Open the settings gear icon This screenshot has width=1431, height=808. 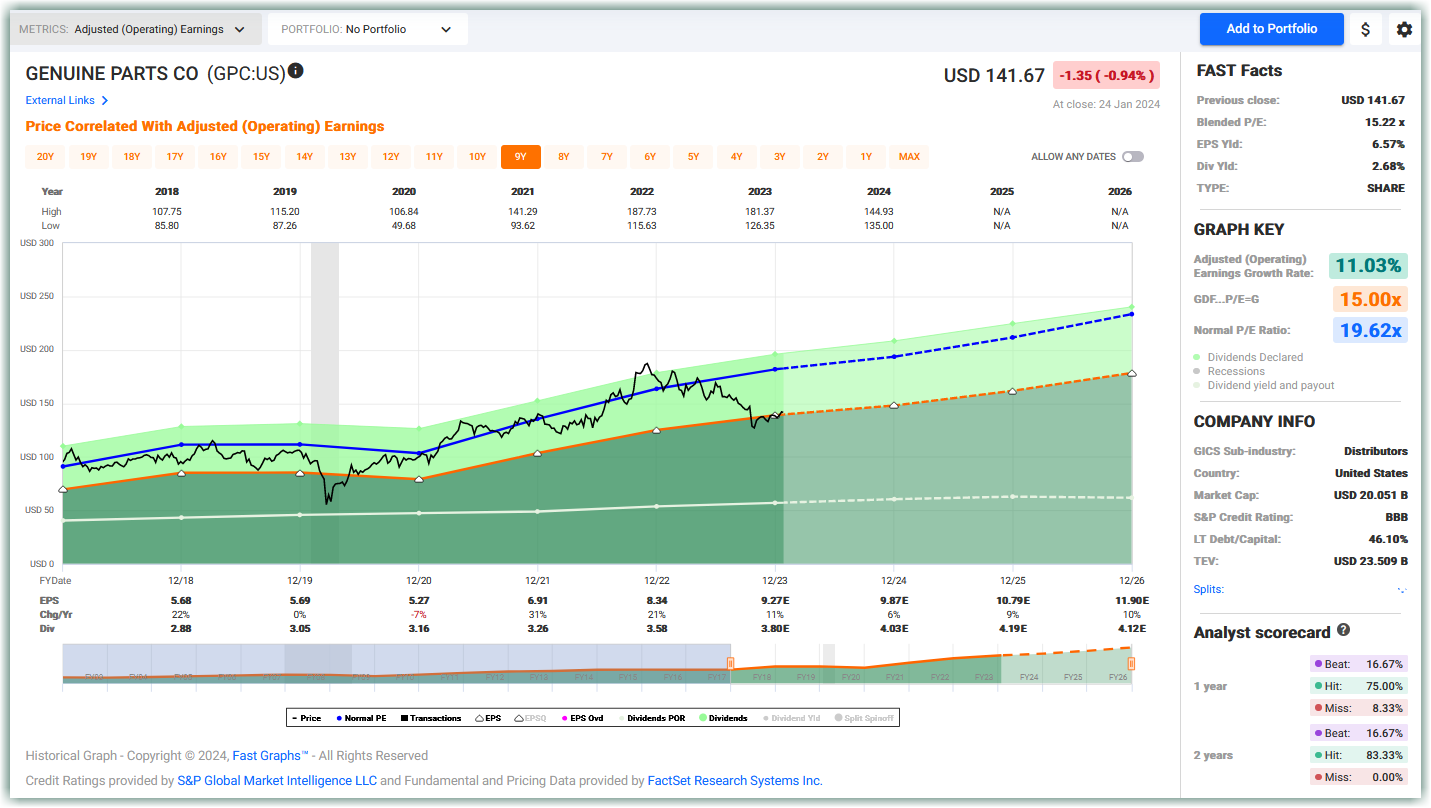[x=1404, y=29]
